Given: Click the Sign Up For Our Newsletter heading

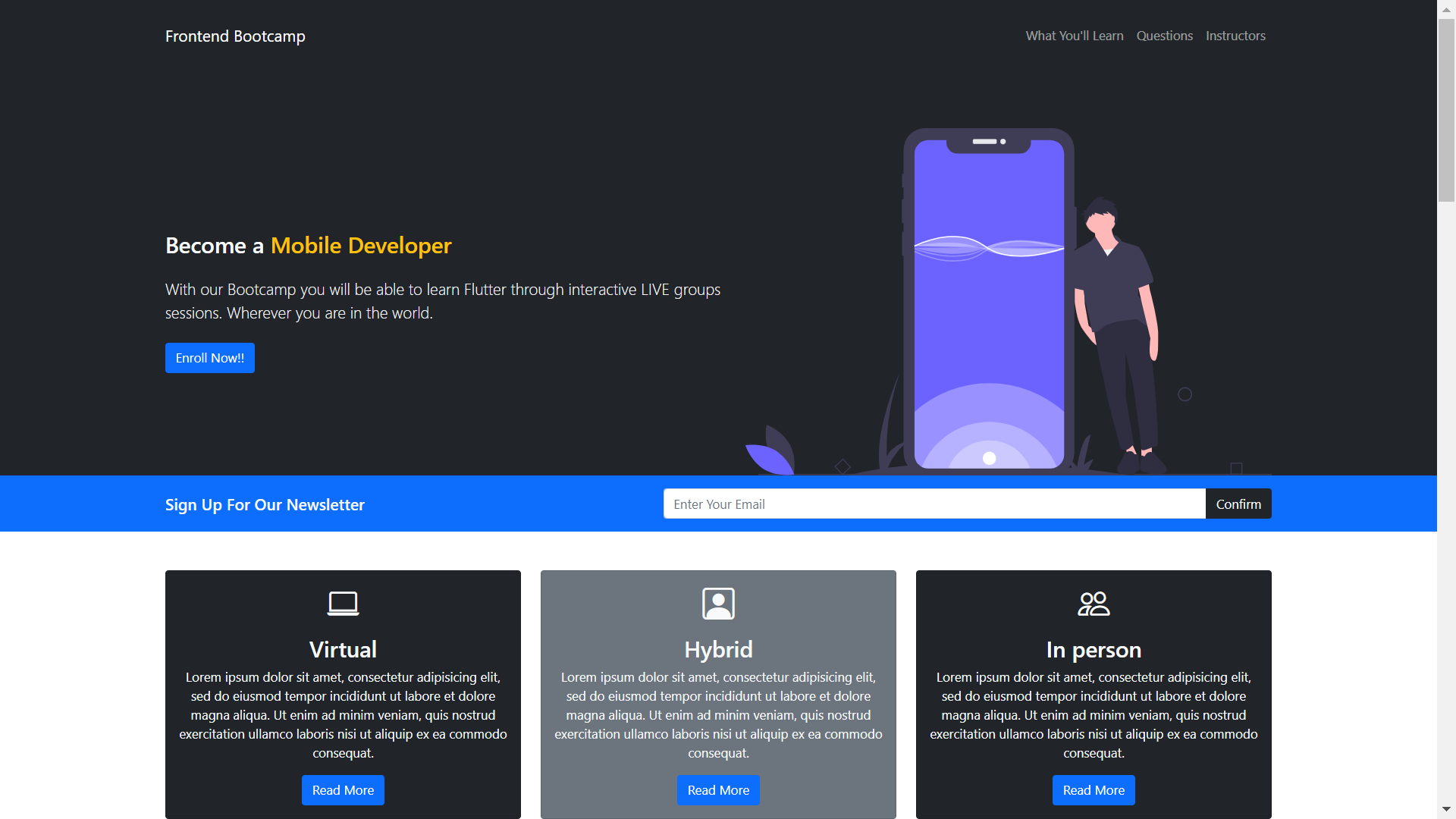Looking at the screenshot, I should tap(265, 504).
